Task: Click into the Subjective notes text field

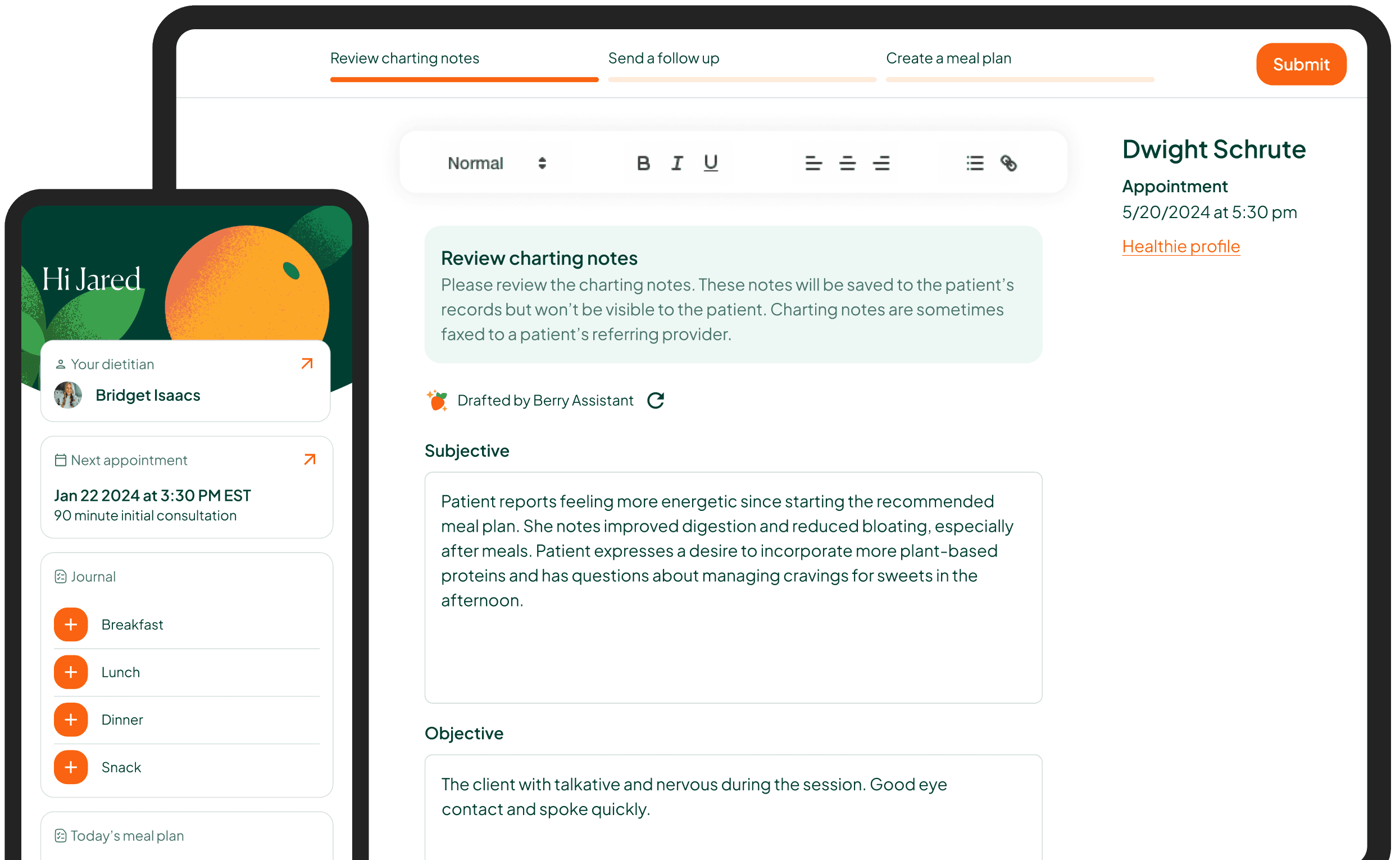Action: (x=733, y=587)
